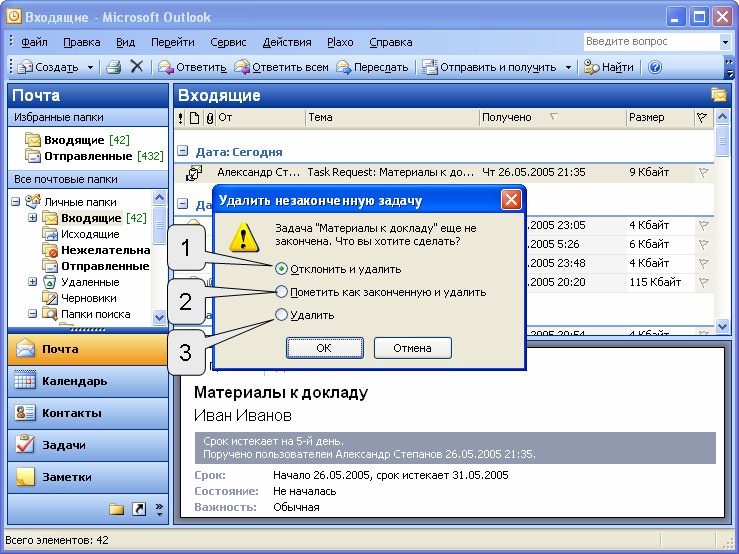
Task: Open the Справка menu
Action: click(390, 42)
